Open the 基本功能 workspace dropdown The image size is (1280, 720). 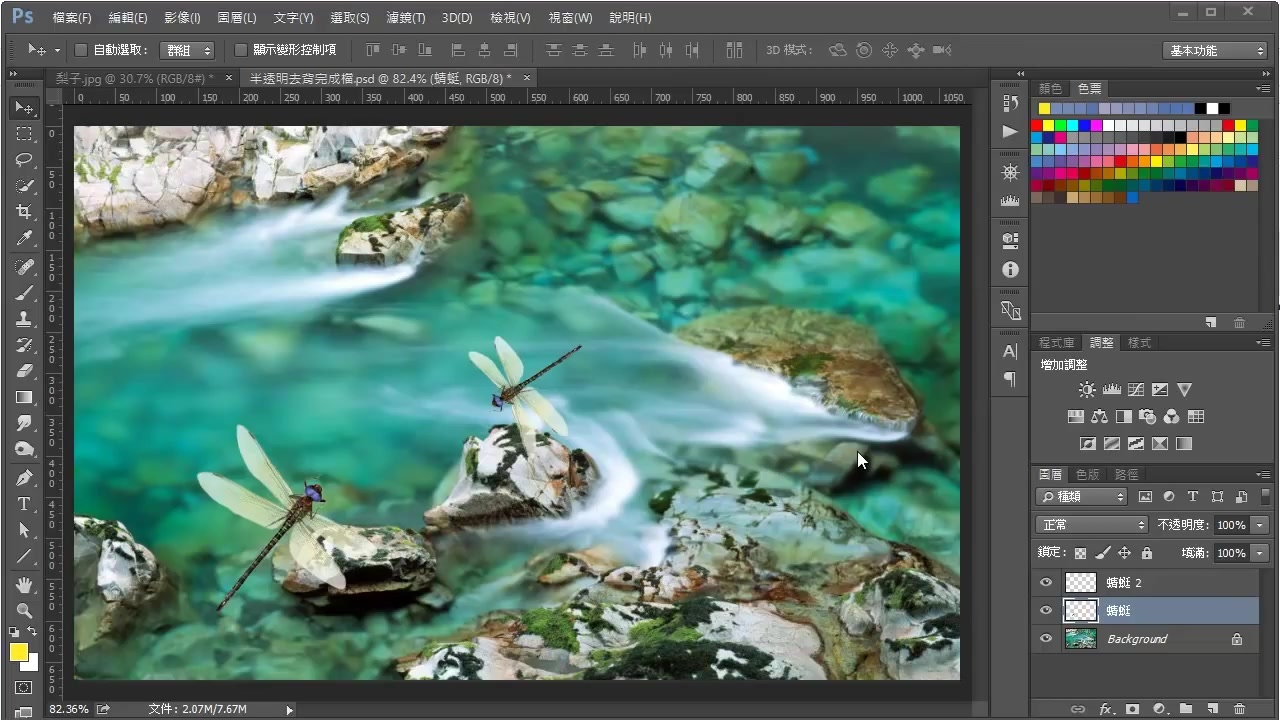[1215, 50]
